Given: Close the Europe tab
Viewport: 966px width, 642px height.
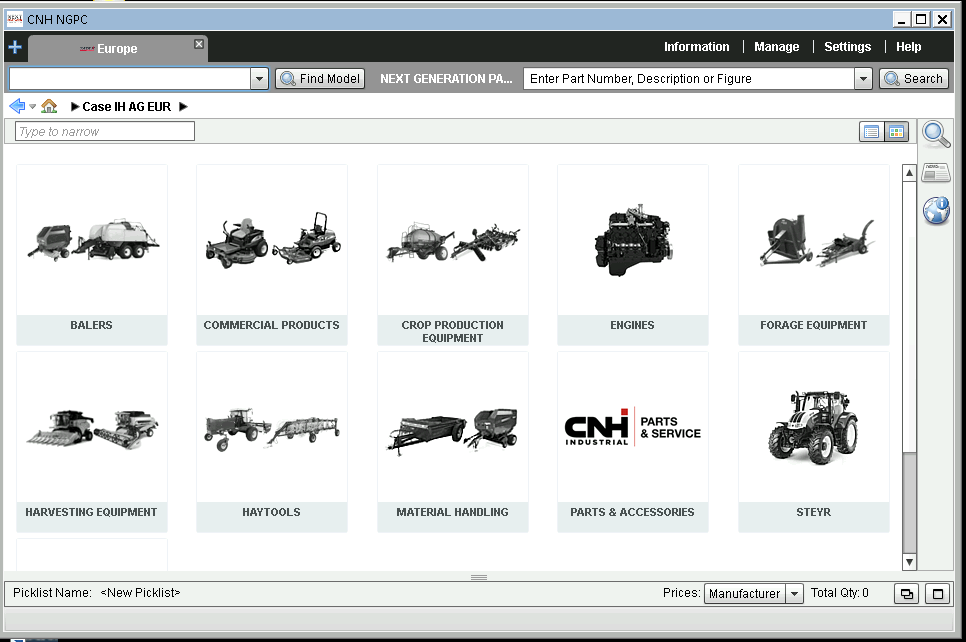Looking at the screenshot, I should tap(199, 44).
